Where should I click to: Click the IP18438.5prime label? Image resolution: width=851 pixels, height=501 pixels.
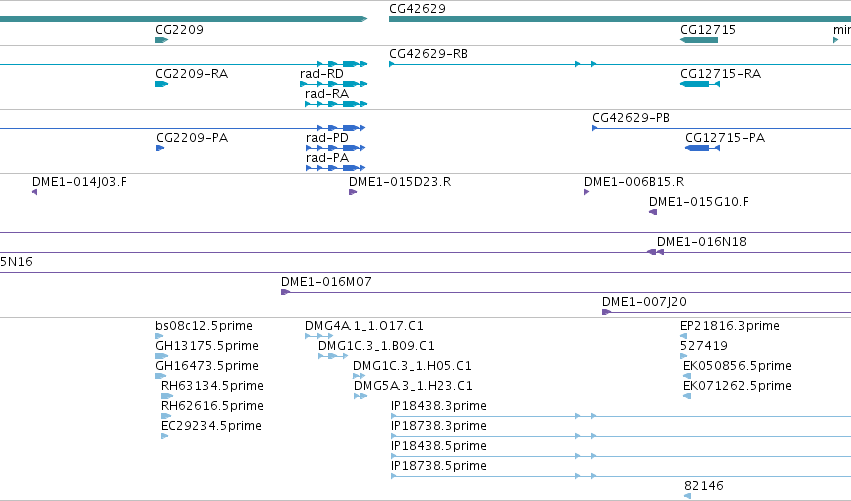(x=439, y=447)
